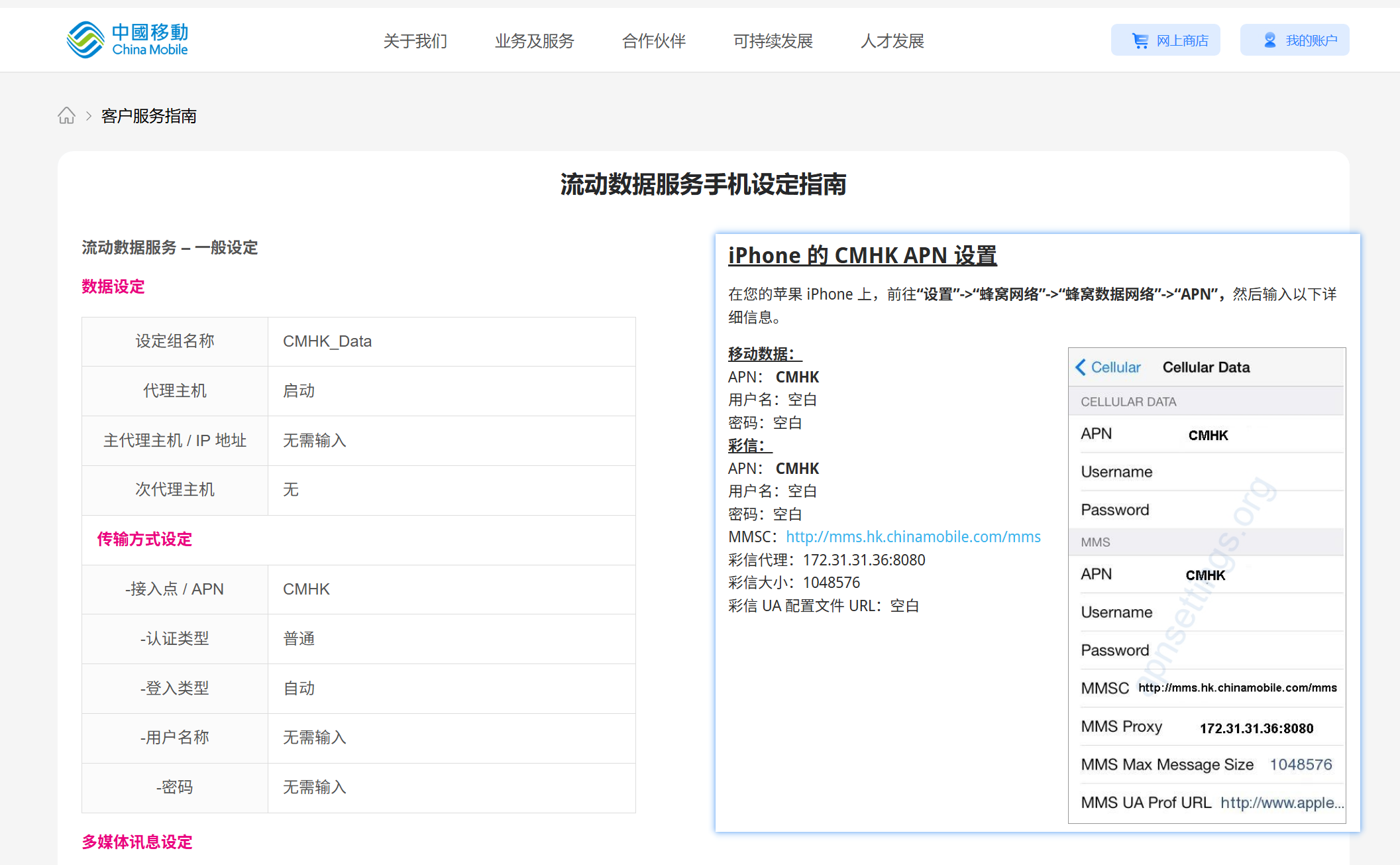Open the 客户服务指南 breadcrumb link
Image resolution: width=1400 pixels, height=865 pixels.
click(148, 116)
